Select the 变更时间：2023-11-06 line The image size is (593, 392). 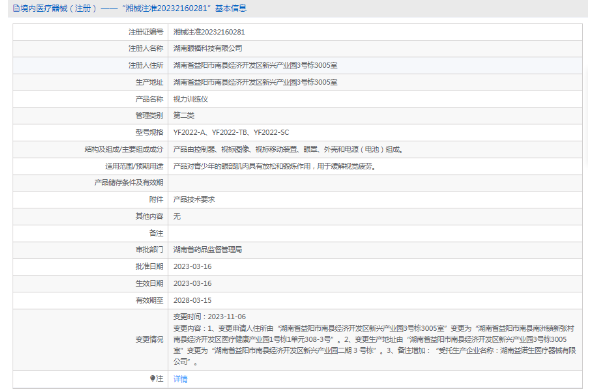pos(210,316)
